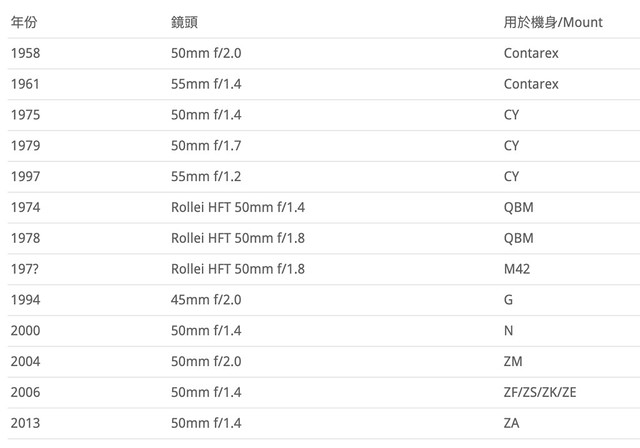Select the Rollei HFT 50mm f/1.4 entry

point(238,207)
